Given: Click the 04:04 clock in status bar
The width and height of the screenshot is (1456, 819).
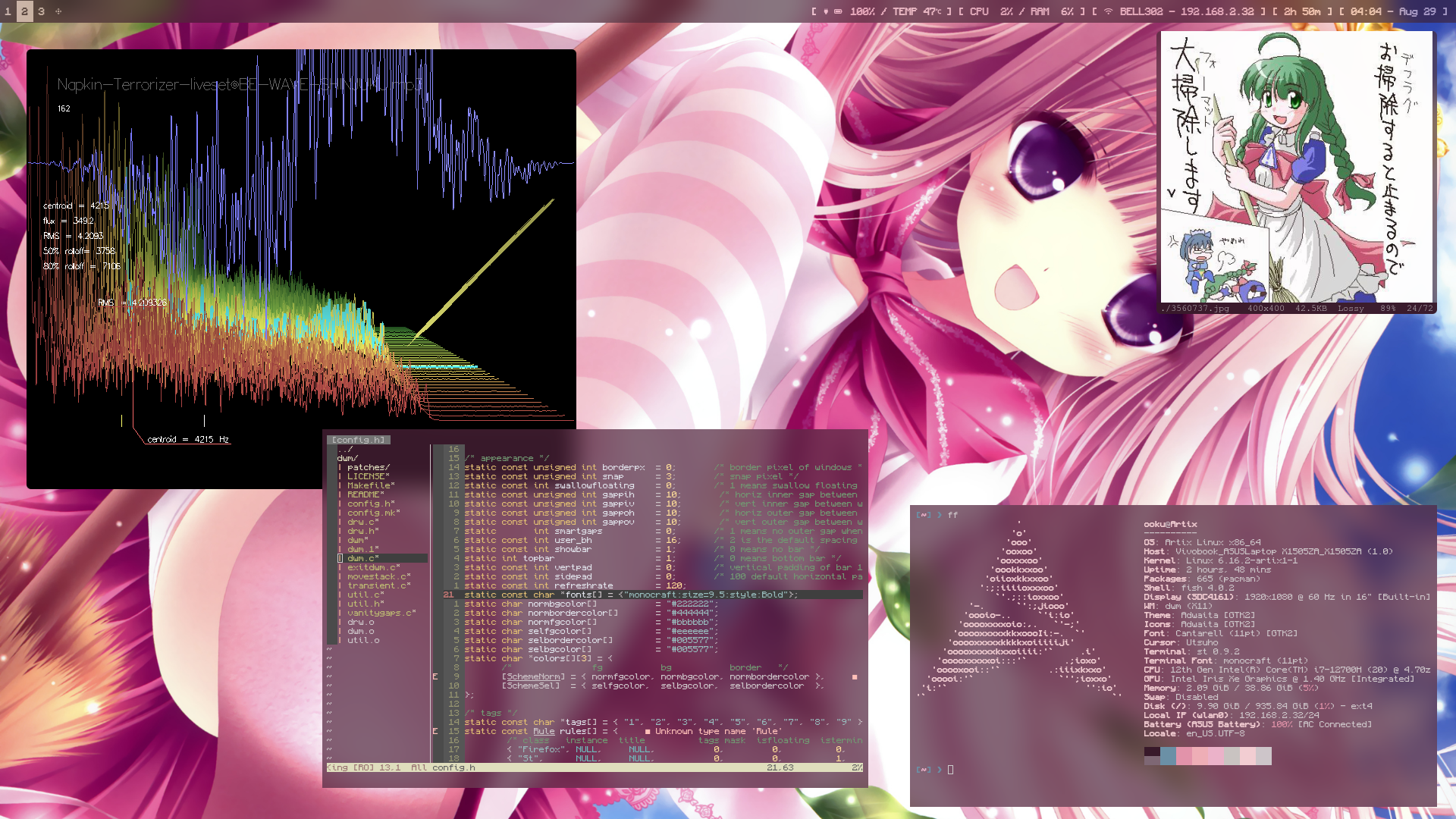Looking at the screenshot, I should (1366, 11).
